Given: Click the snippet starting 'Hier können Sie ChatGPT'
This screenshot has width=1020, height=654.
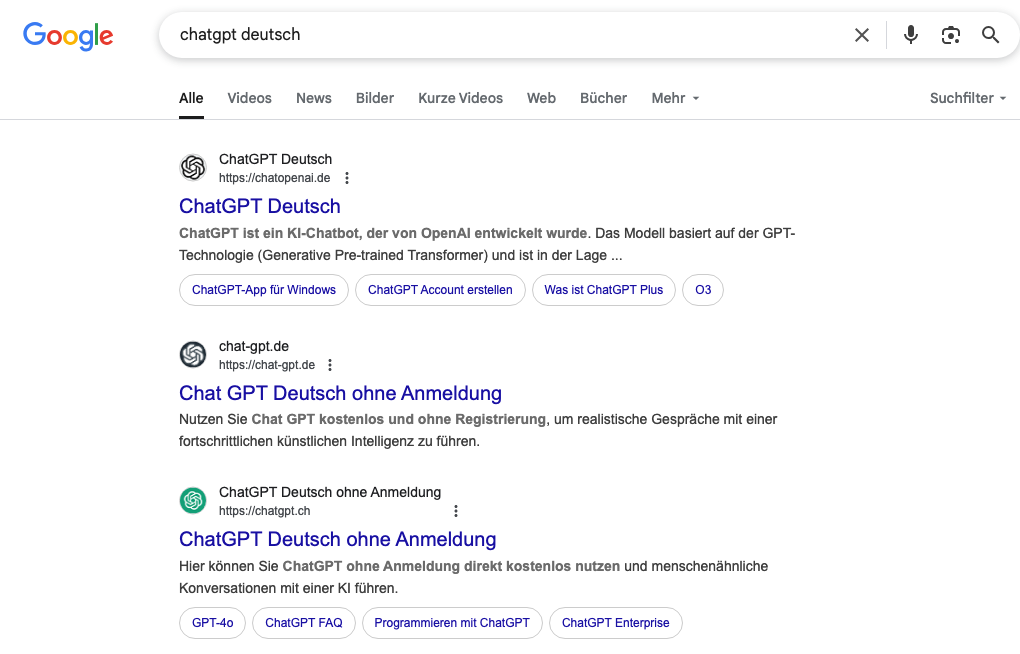Looking at the screenshot, I should (474, 577).
